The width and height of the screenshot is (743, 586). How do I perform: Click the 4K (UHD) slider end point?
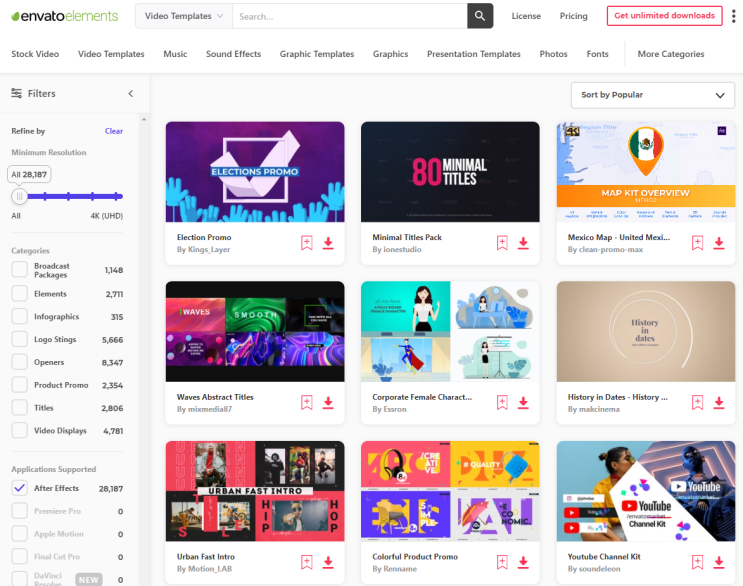(x=117, y=196)
